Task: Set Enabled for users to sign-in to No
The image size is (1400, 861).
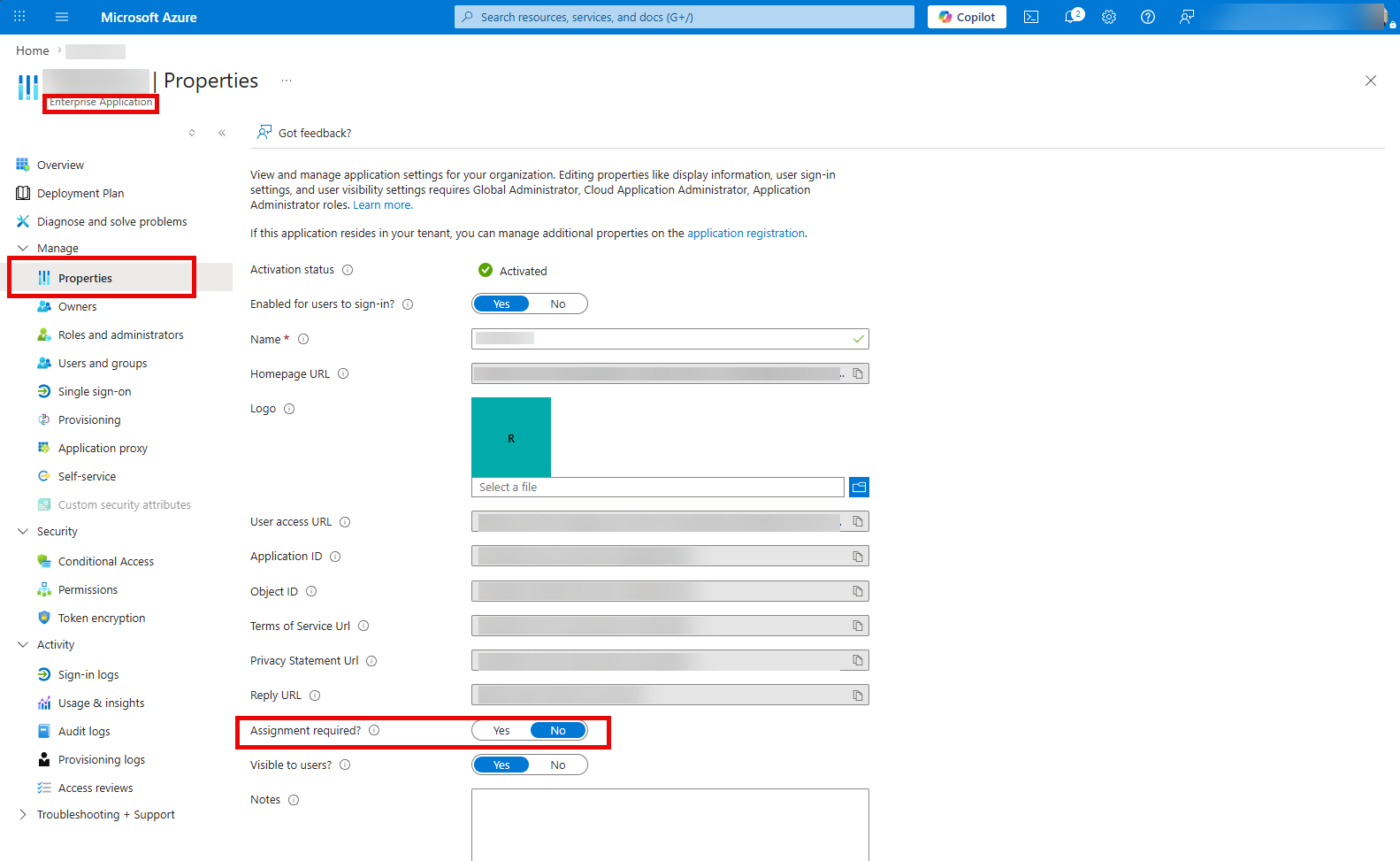Action: (558, 304)
